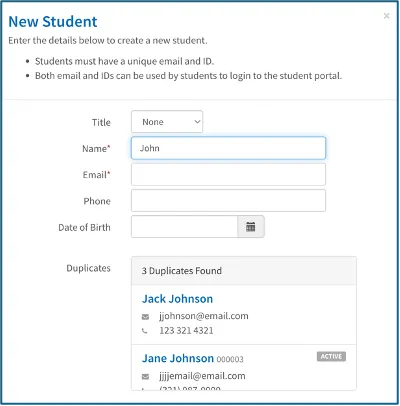Screen dimensions: 400x406
Task: Open the Jane Johnson duplicate record
Action: pyautogui.click(x=178, y=358)
